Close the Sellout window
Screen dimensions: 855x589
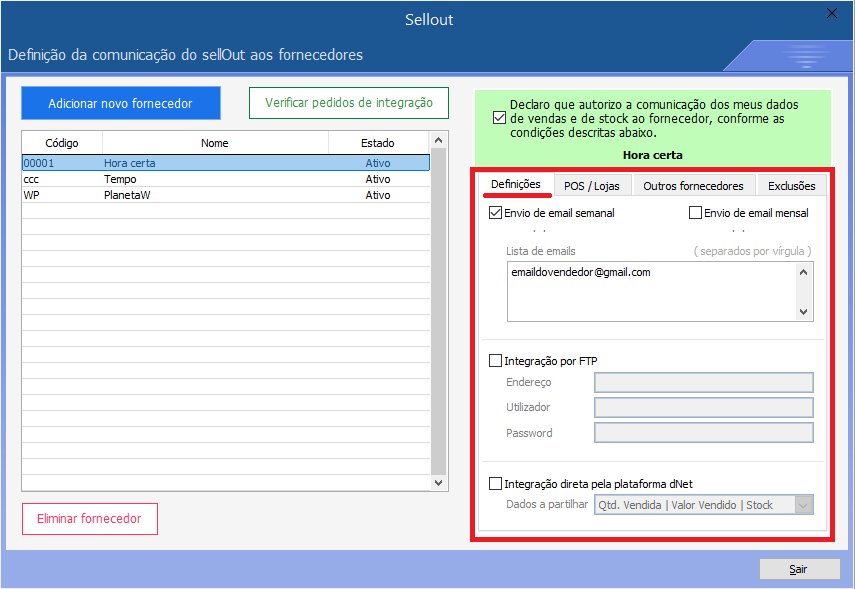(831, 13)
